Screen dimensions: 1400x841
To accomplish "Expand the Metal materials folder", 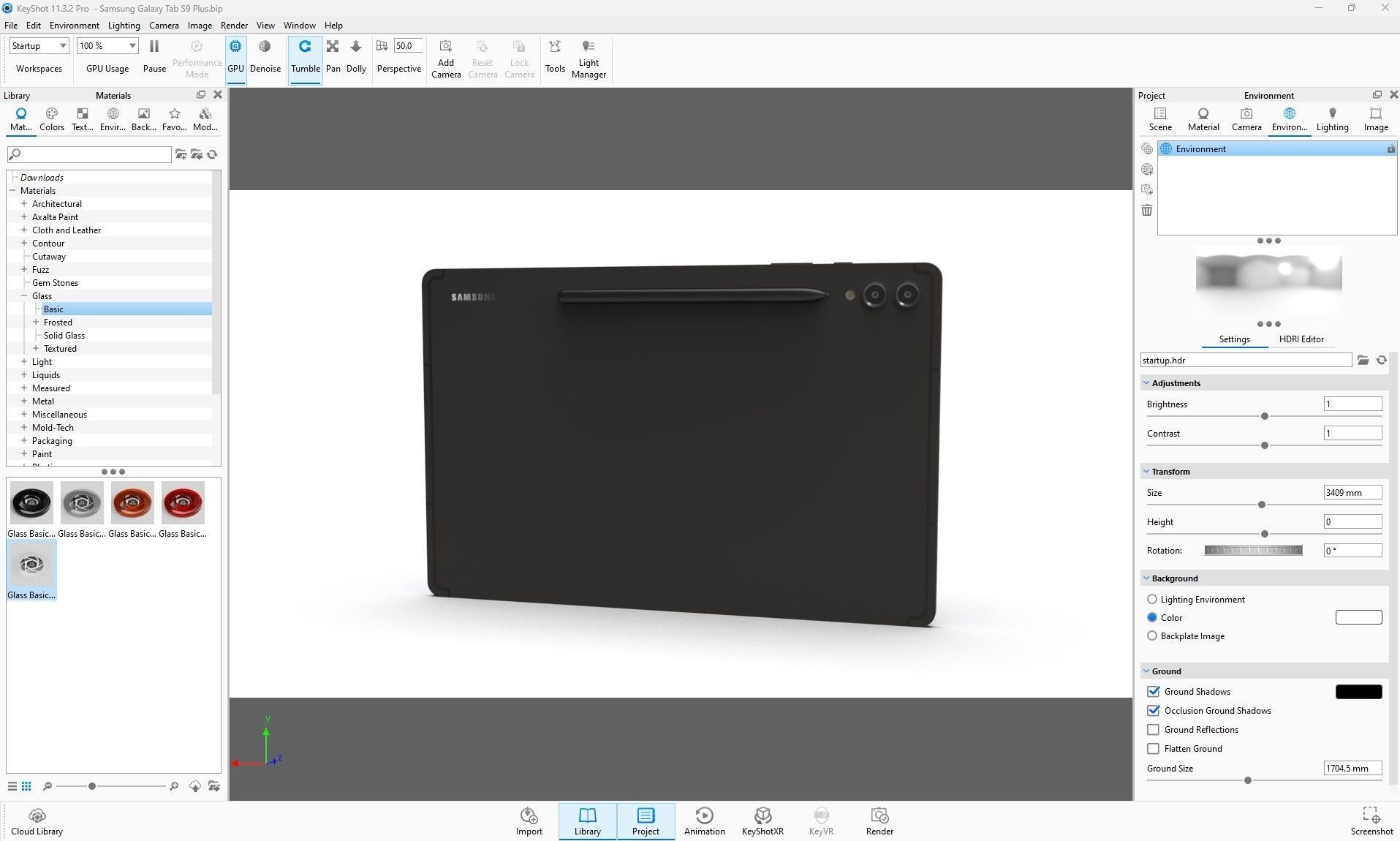I will [x=24, y=401].
